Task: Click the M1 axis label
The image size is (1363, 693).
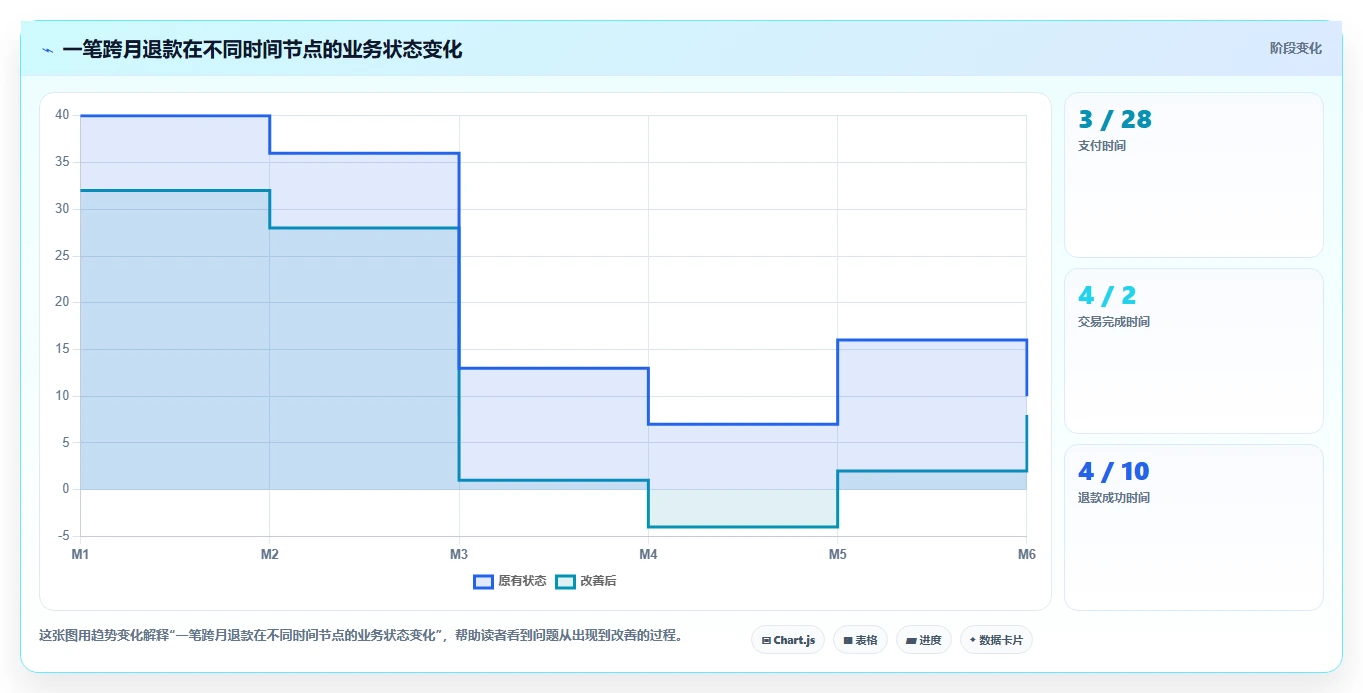Action: [x=80, y=553]
